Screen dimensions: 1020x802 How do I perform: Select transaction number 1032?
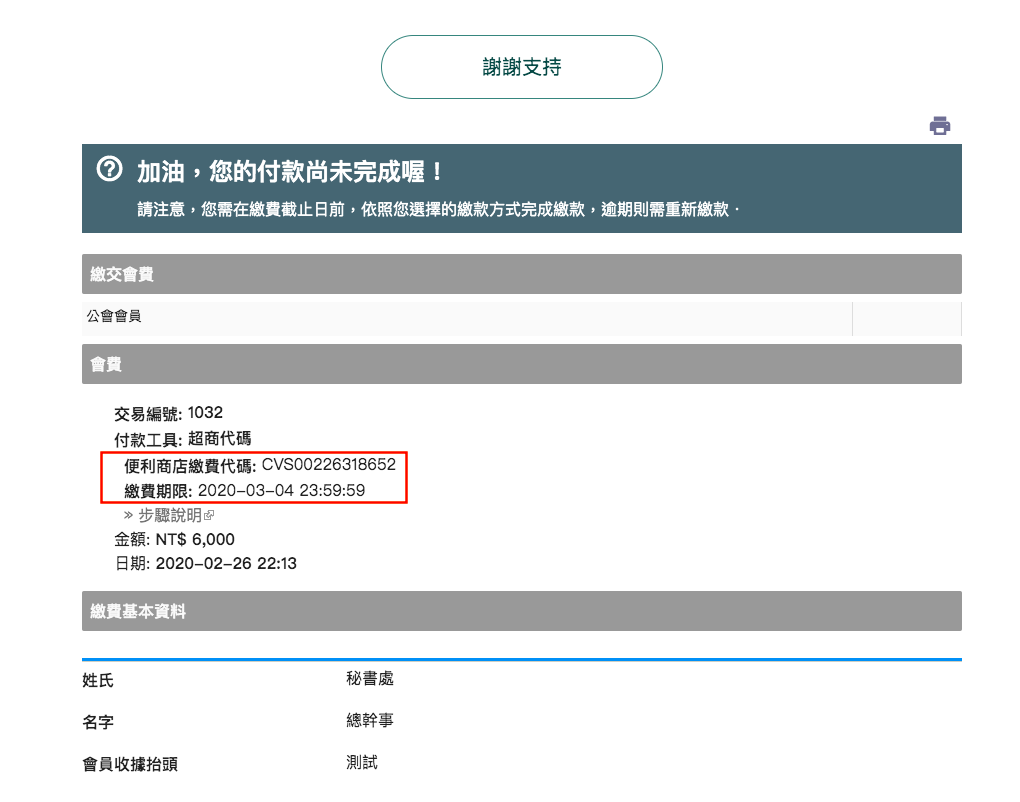click(x=205, y=412)
